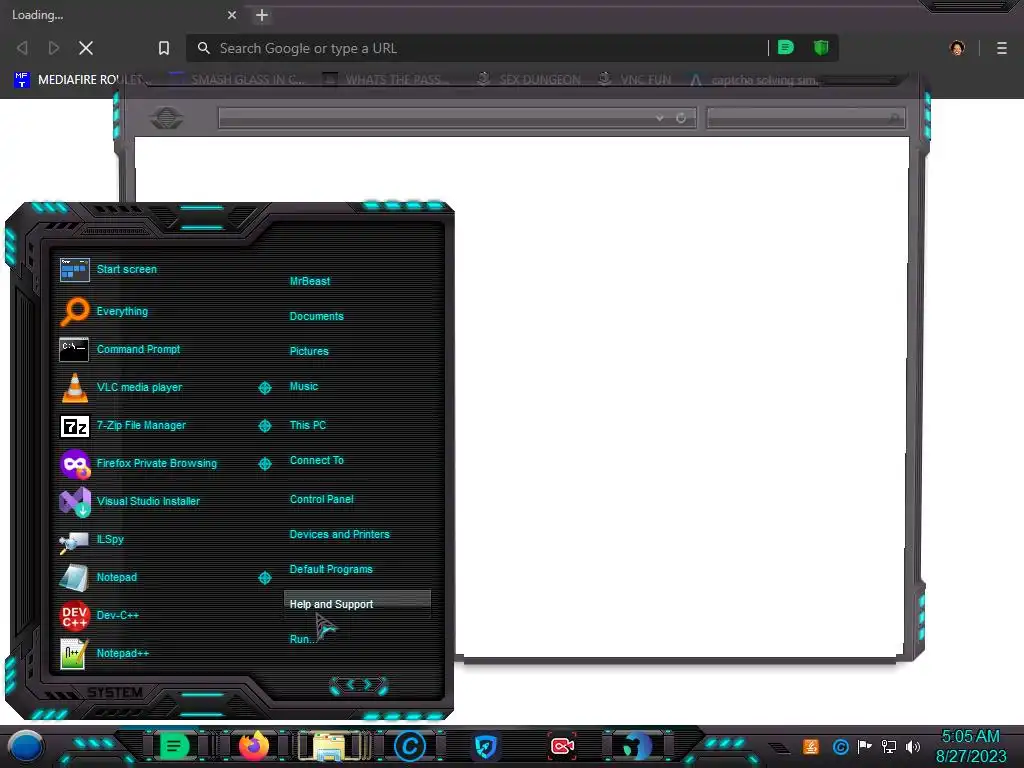Click the Start orb button
This screenshot has height=768, width=1024.
pos(26,746)
